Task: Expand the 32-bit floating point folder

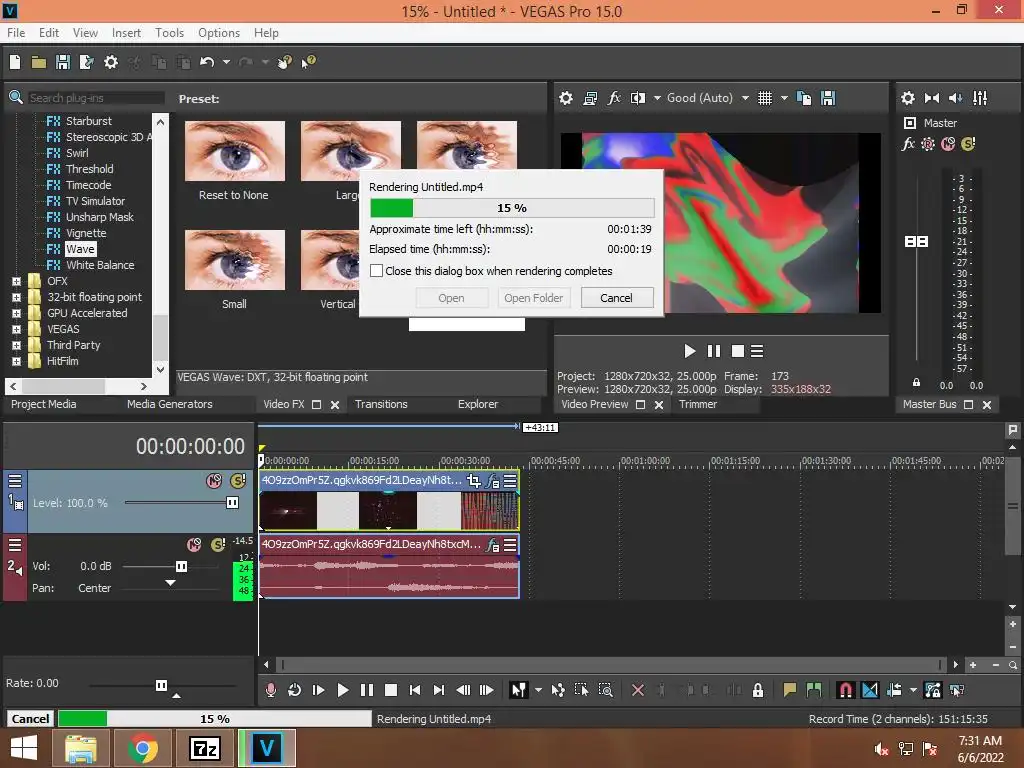Action: pyautogui.click(x=16, y=297)
